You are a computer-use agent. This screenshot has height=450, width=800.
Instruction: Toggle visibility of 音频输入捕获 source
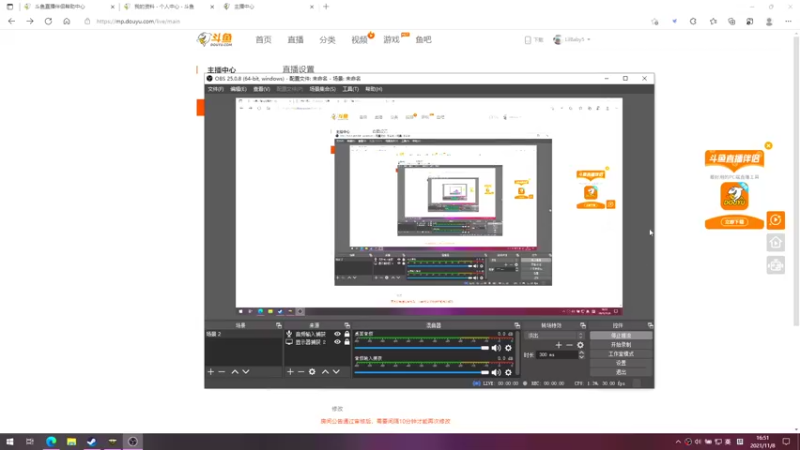(x=337, y=334)
